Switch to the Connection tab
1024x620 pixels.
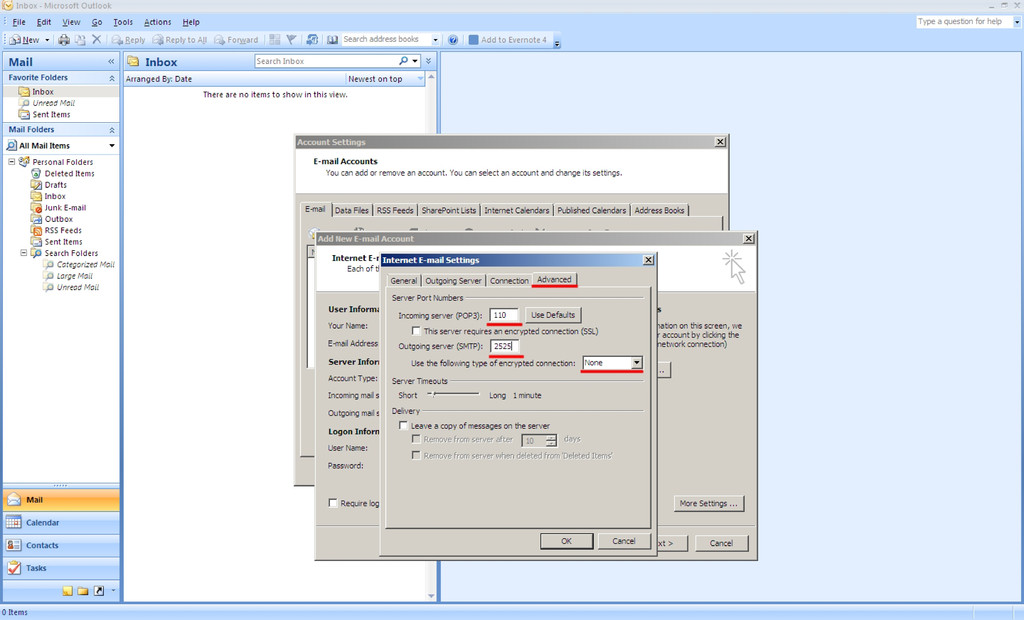click(509, 280)
